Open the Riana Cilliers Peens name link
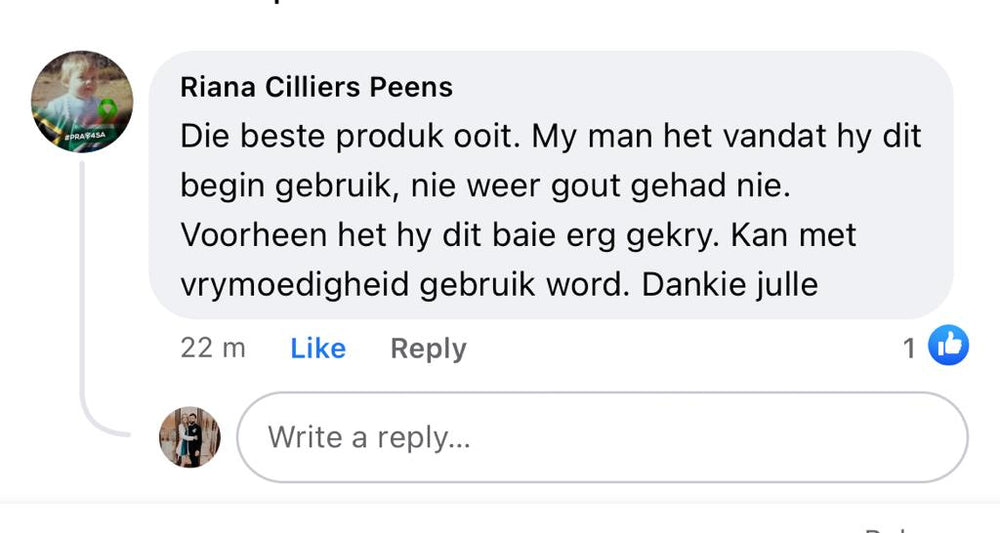Viewport: 1000px width, 533px height. coord(316,88)
